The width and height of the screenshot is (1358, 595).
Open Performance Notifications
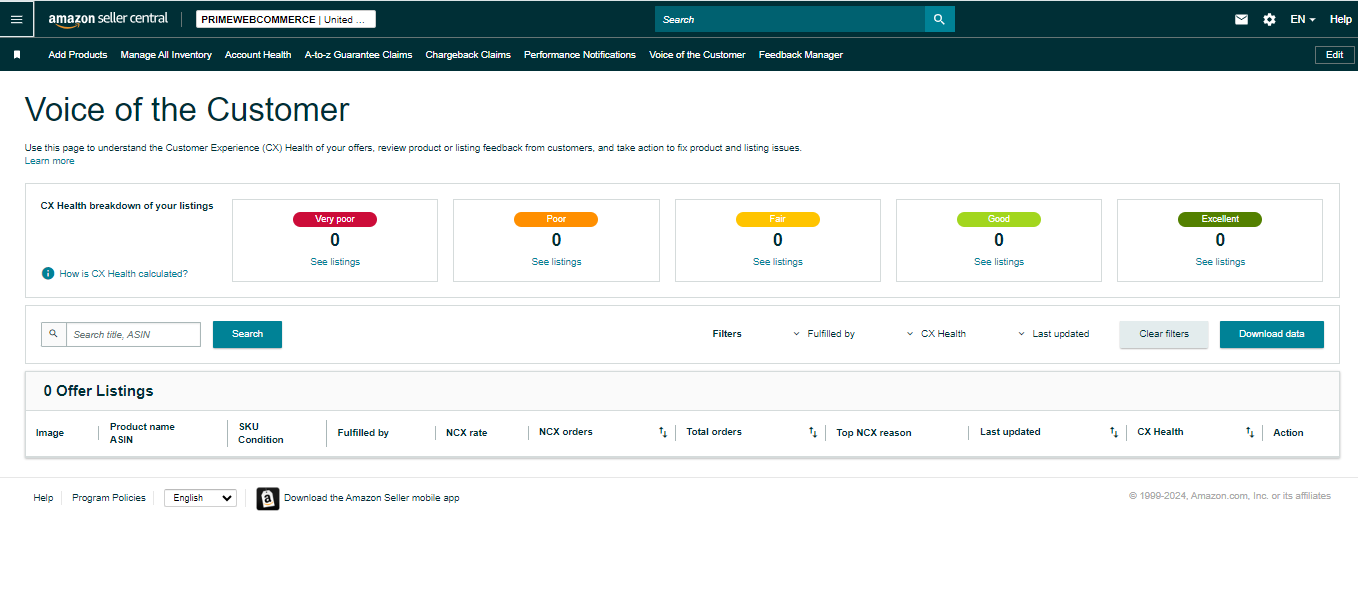580,55
